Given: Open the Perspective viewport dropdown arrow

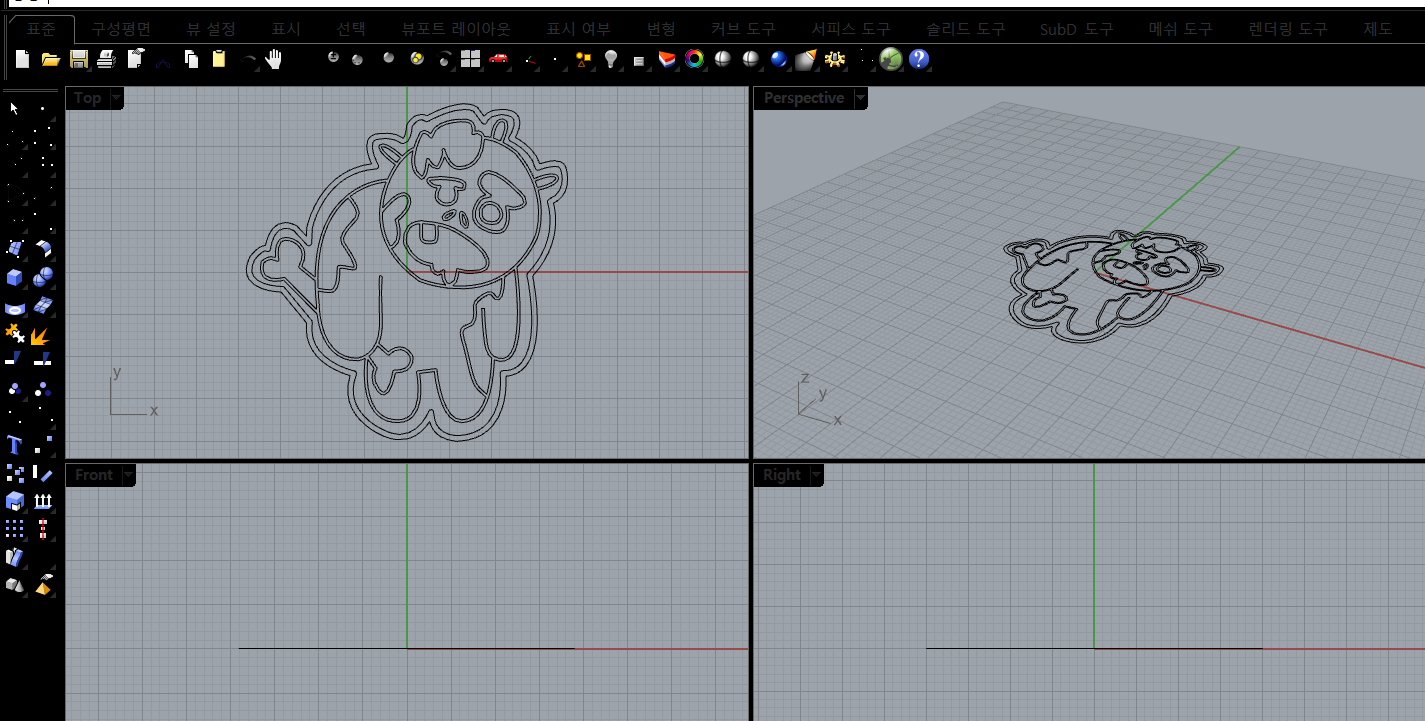Looking at the screenshot, I should pos(859,98).
